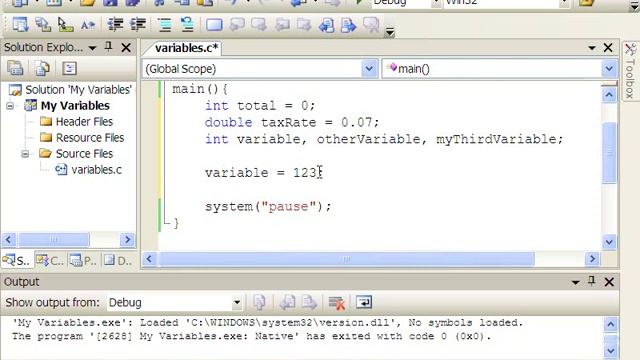Screen dimensions: 640x360
Task: Select the Header Files folder
Action: coord(84,122)
